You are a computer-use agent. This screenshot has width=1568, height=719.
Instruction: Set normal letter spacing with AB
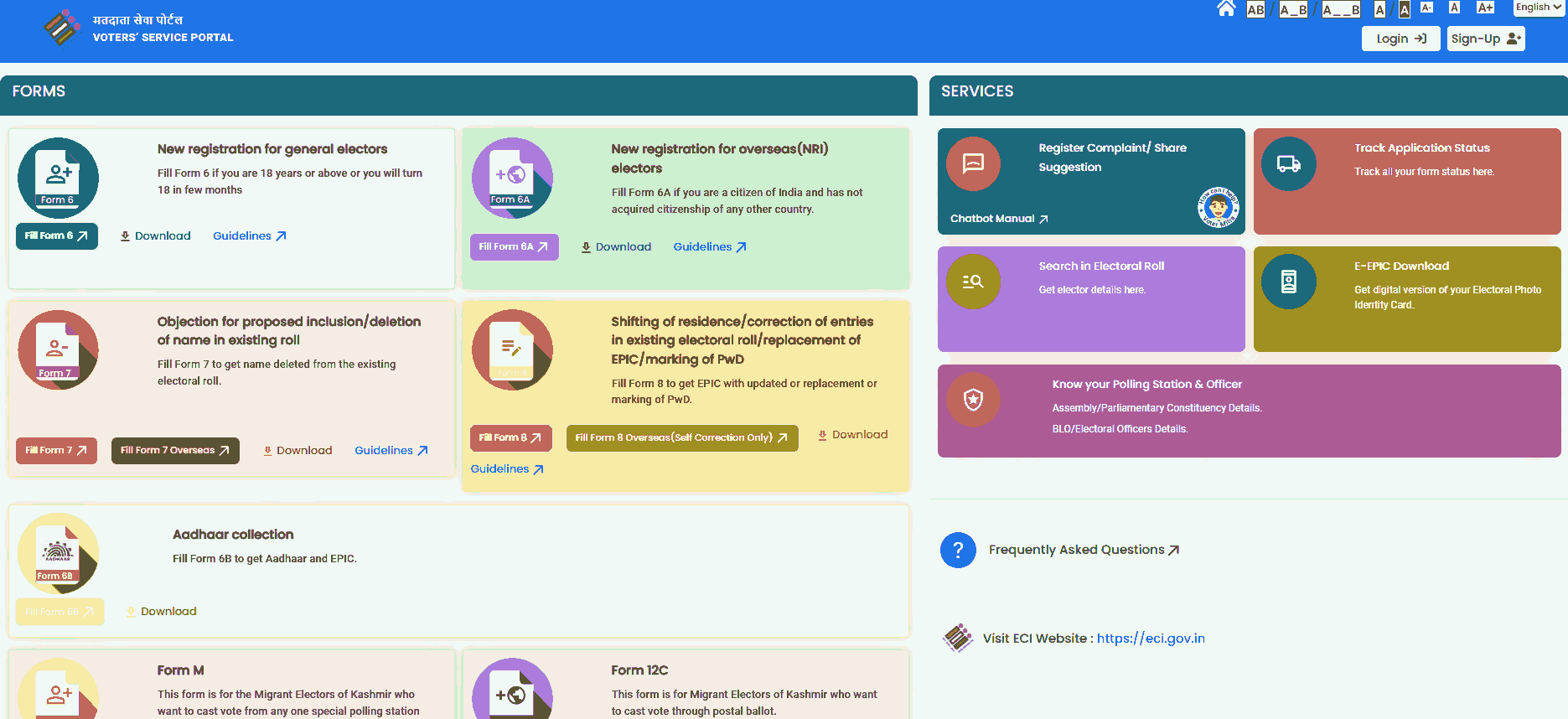tap(1255, 10)
